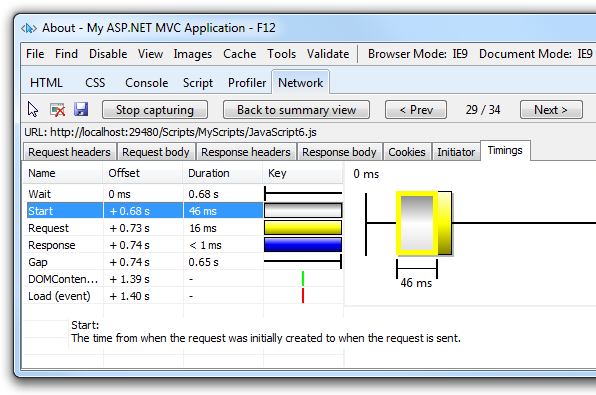Save captured traffic with the floppy disk icon
Screen dimensions: 596x395
pos(81,109)
